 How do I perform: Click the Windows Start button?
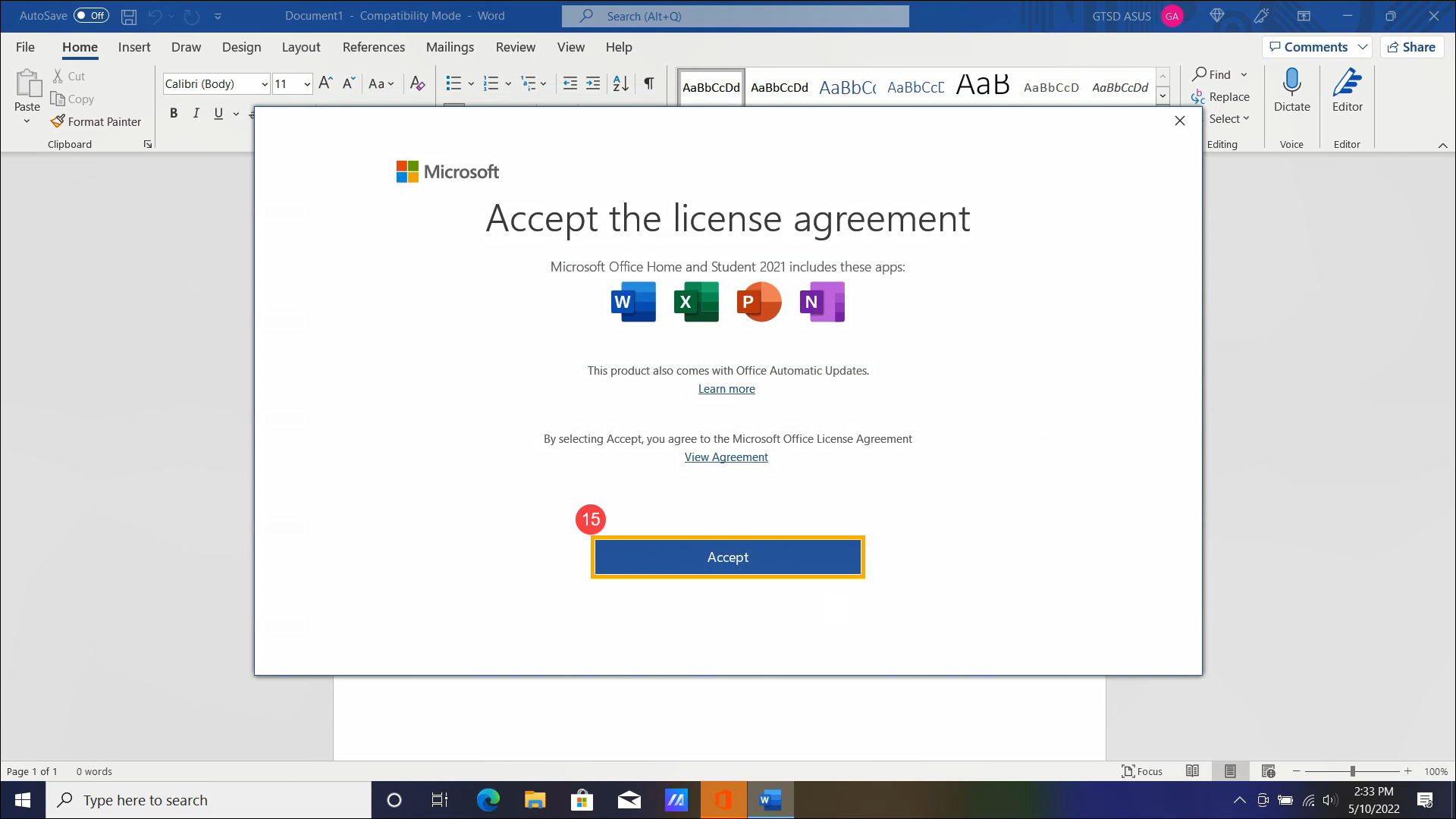pos(23,800)
